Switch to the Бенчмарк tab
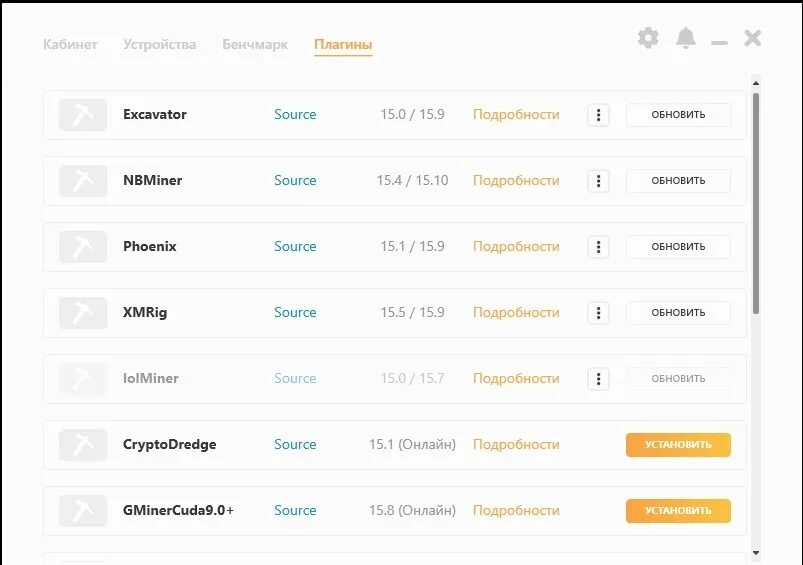Screen dimensions: 803x565 (255, 45)
